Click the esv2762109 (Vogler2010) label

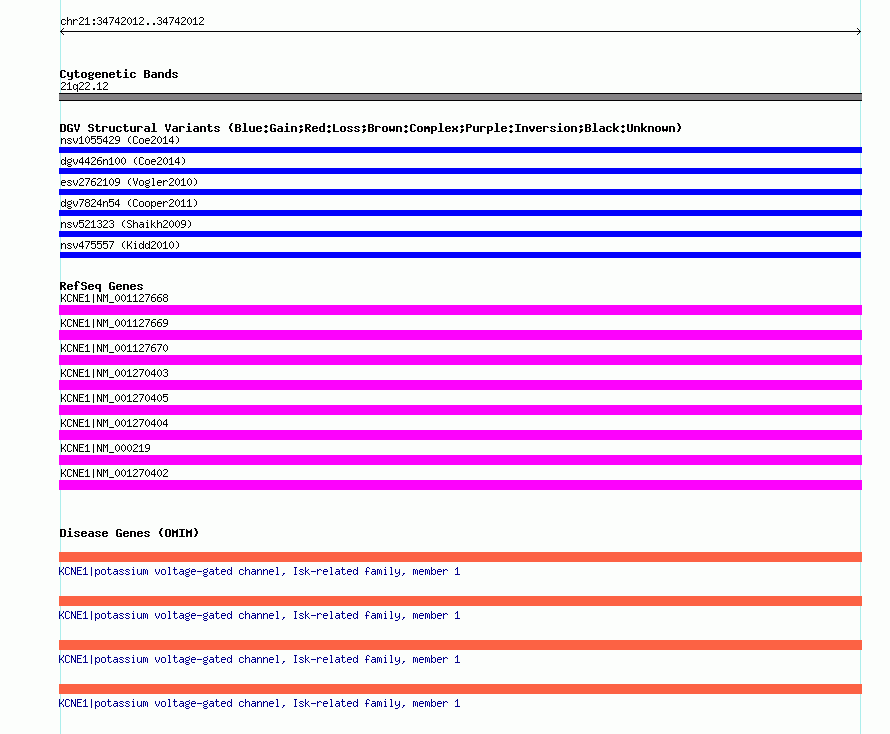[129, 182]
